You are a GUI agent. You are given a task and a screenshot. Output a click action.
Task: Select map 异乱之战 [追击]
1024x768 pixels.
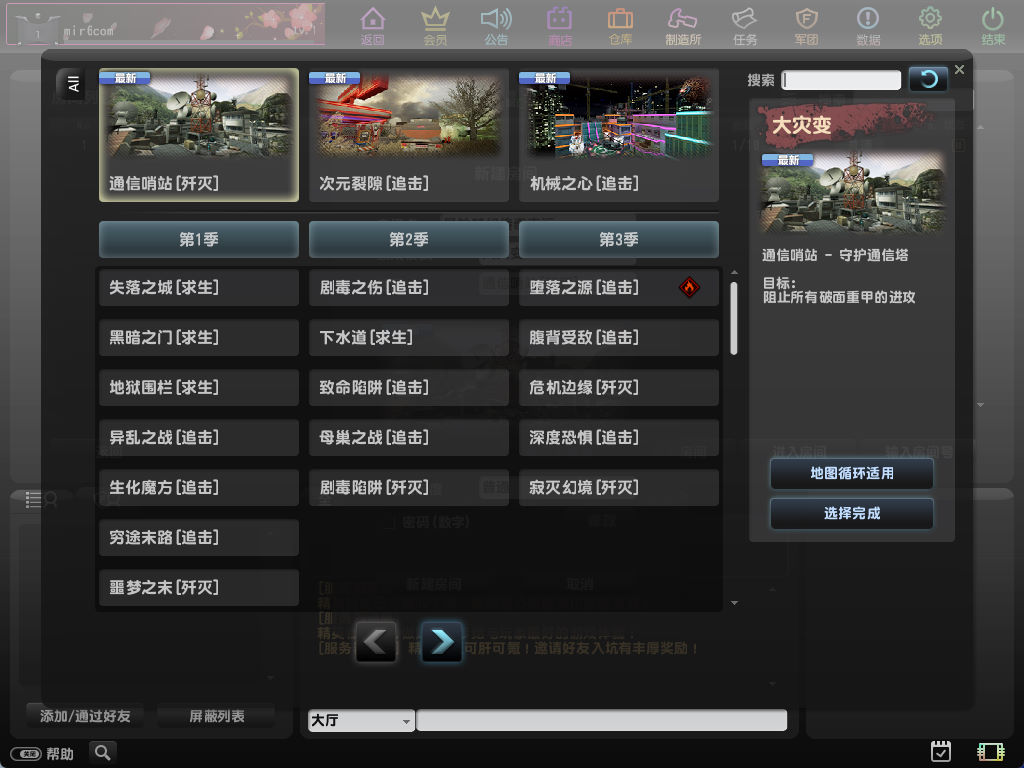[x=199, y=438]
